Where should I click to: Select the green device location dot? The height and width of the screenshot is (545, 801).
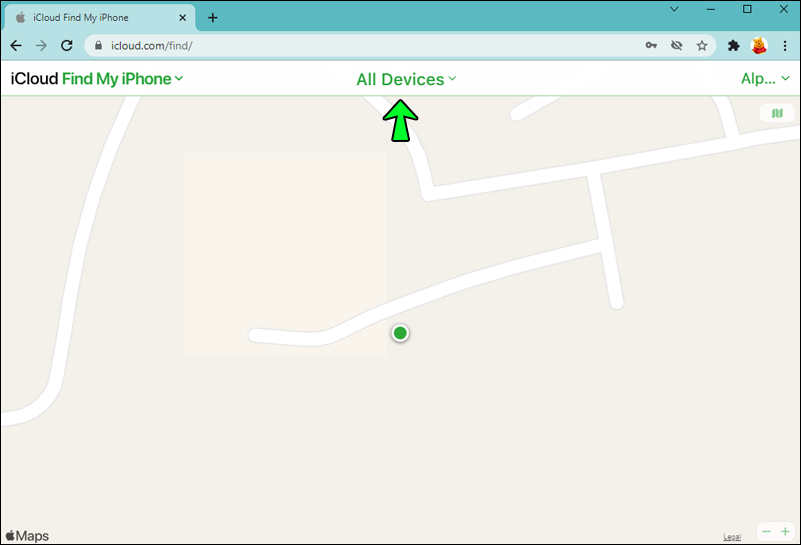pos(400,333)
